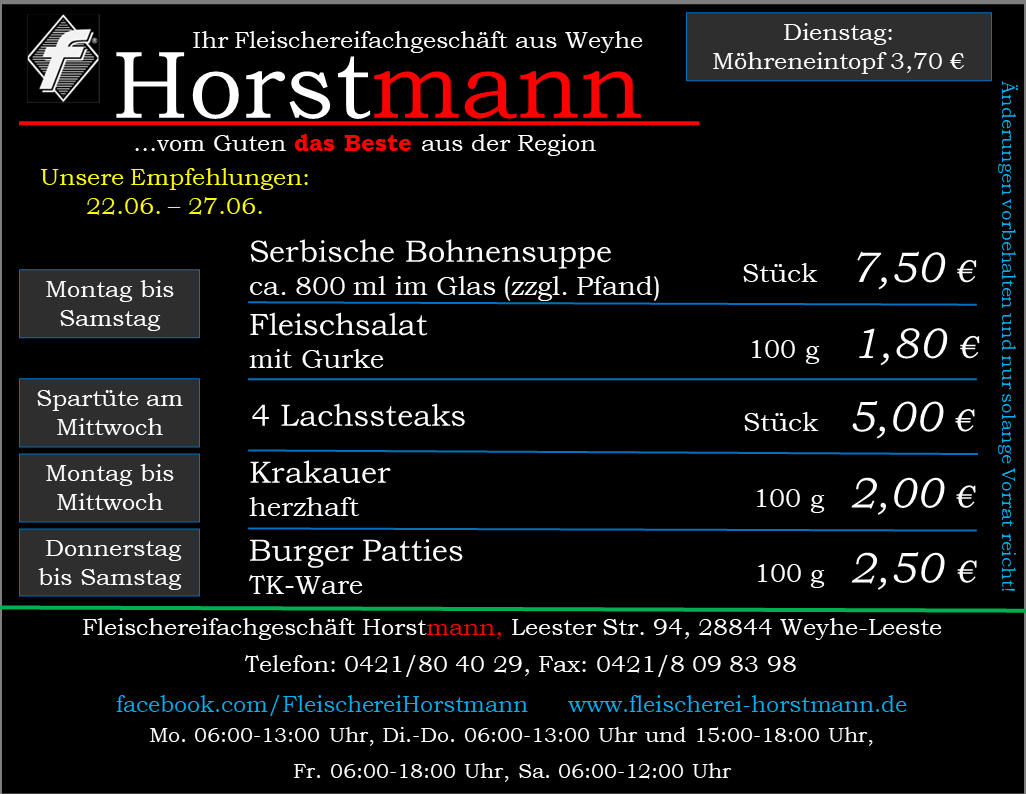Screen dimensions: 1026x794
Task: Click the 7,50 € price
Action: pos(916,269)
